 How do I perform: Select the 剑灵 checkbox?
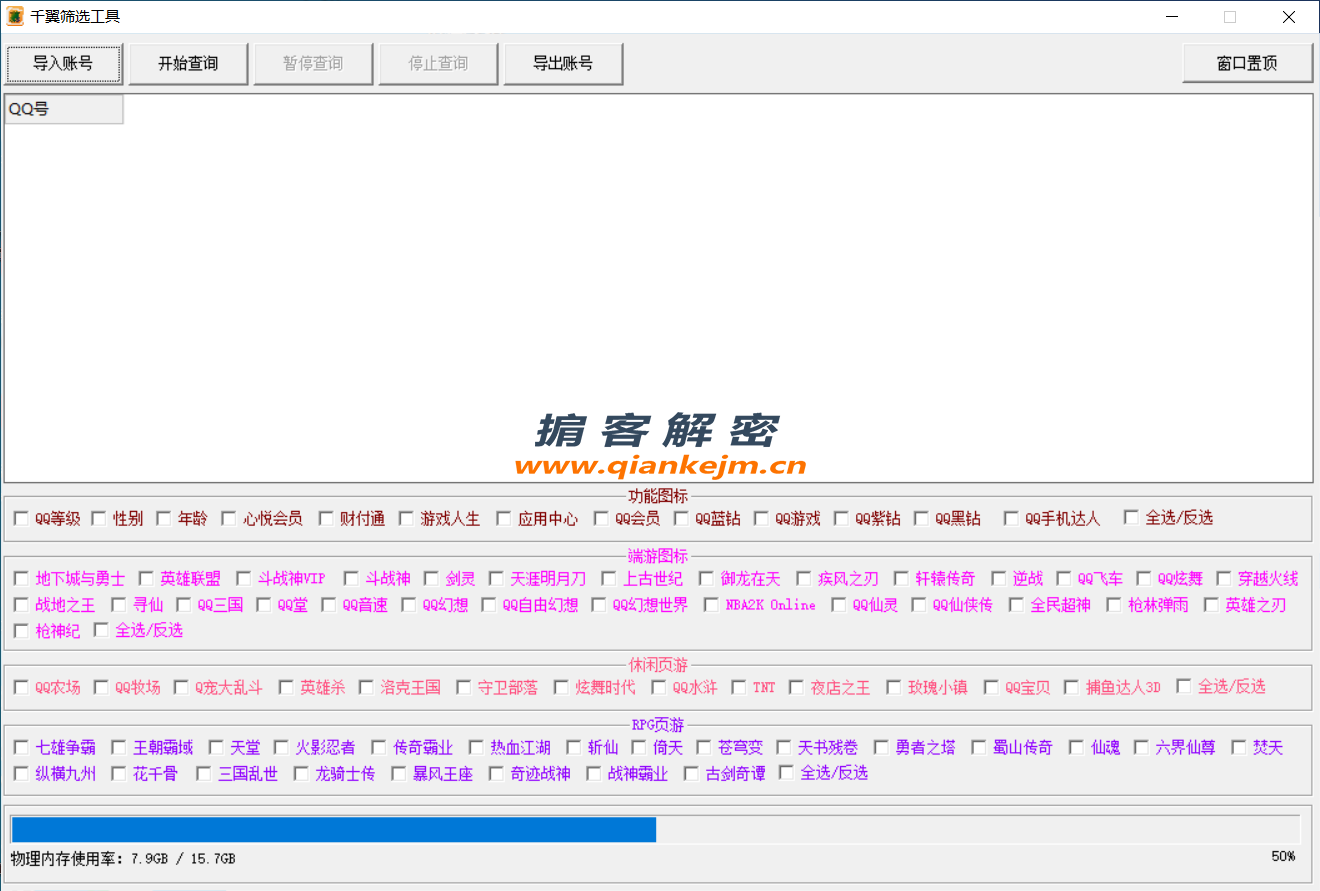(x=431, y=578)
